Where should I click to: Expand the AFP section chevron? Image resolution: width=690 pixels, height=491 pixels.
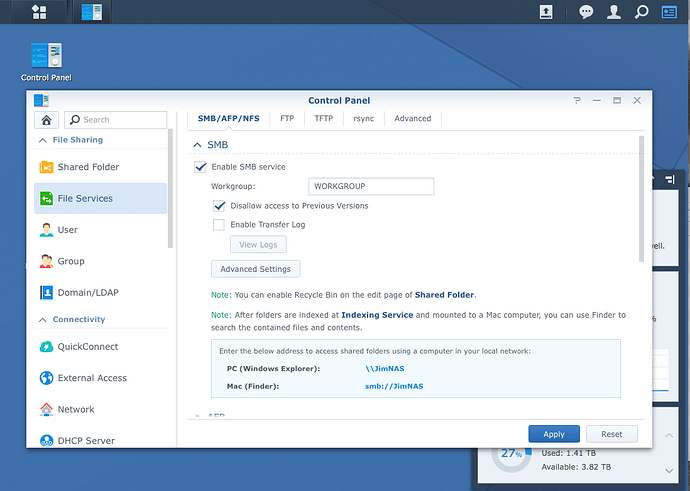197,415
